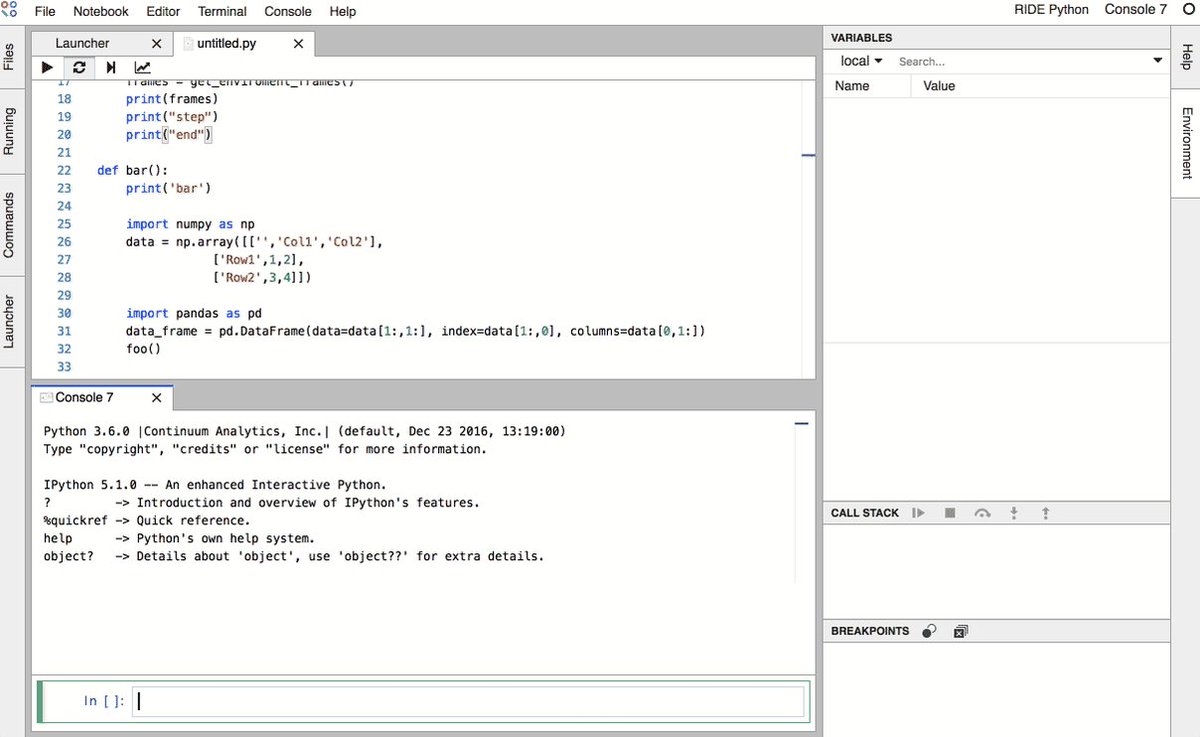The width and height of the screenshot is (1200, 737).
Task: Click the data_frame assignment line
Action: (x=416, y=331)
